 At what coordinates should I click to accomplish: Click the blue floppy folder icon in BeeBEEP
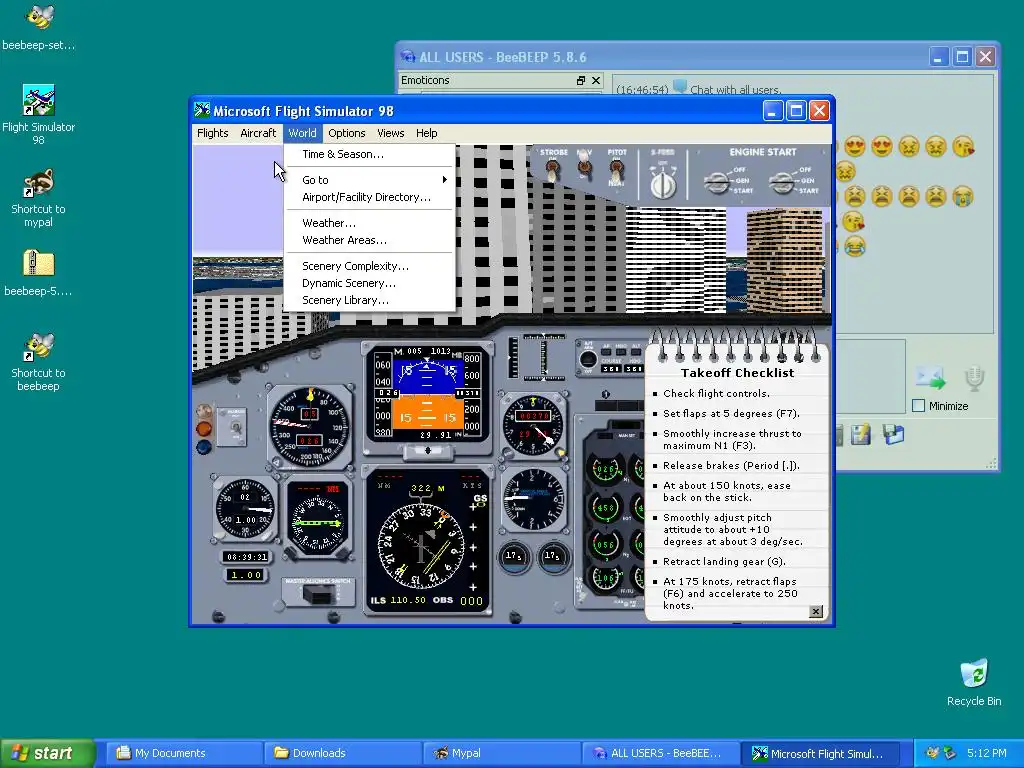click(x=893, y=434)
